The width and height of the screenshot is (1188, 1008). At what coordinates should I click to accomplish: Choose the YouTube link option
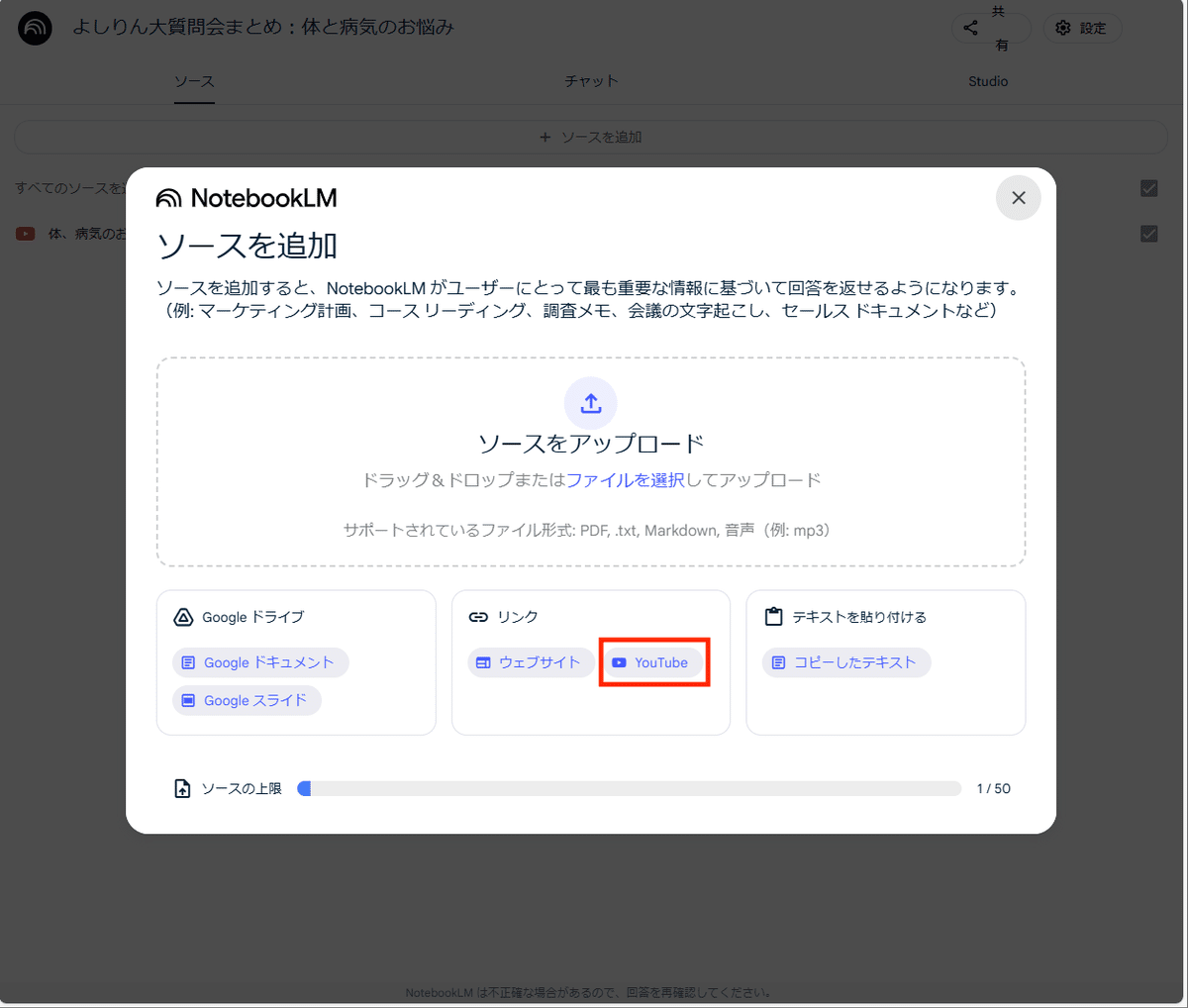coord(653,662)
